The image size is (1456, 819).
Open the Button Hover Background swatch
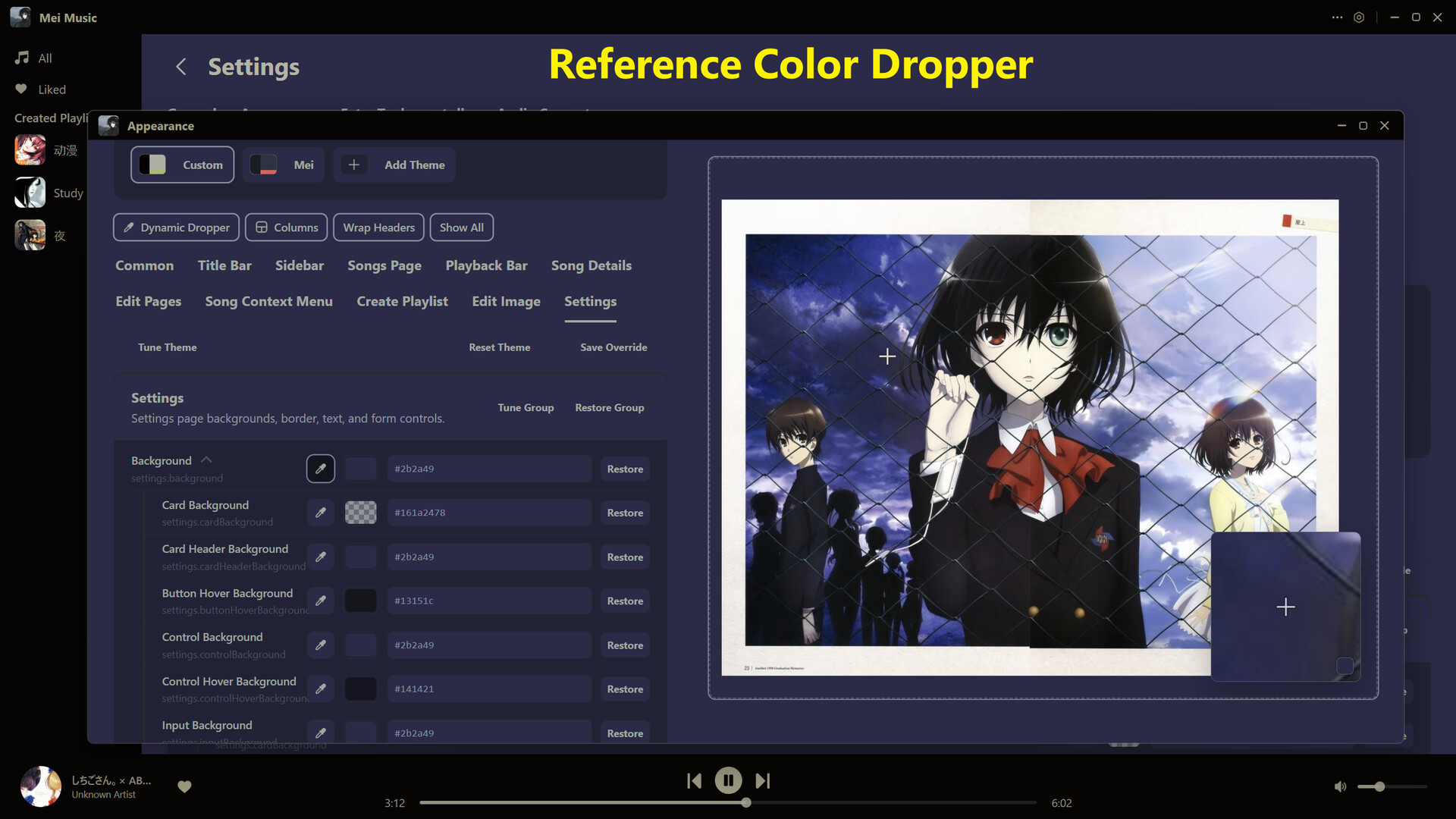click(361, 601)
